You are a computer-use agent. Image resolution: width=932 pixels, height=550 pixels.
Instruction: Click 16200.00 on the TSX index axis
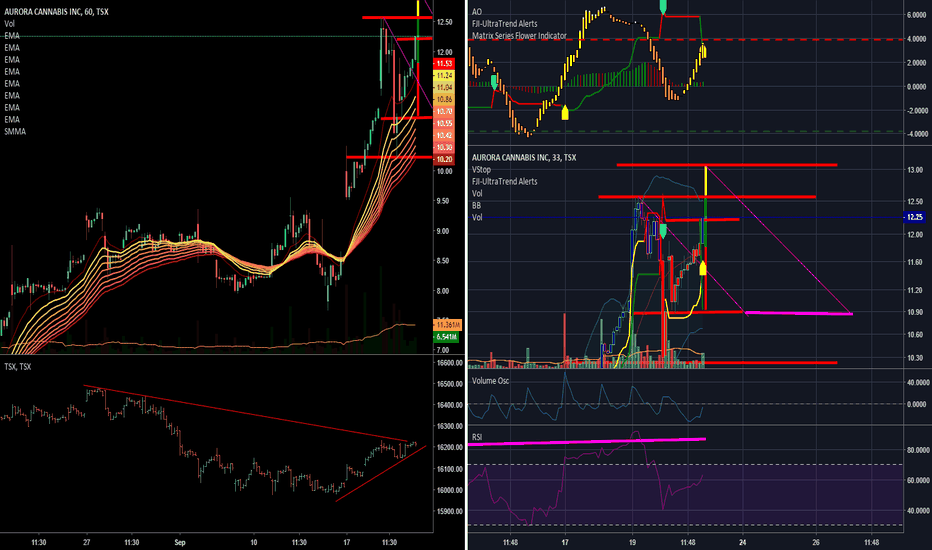[449, 447]
